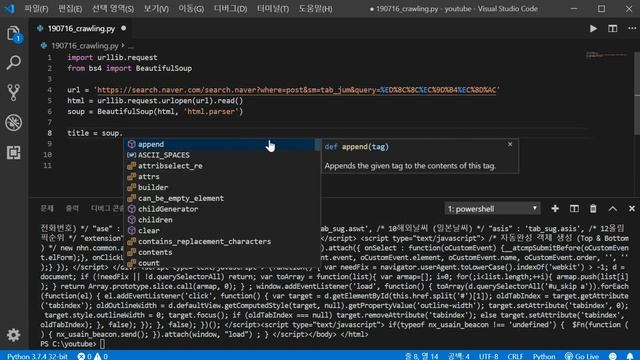The height and width of the screenshot is (360, 640).
Task: Click the line and column indicator
Action: pos(422,356)
